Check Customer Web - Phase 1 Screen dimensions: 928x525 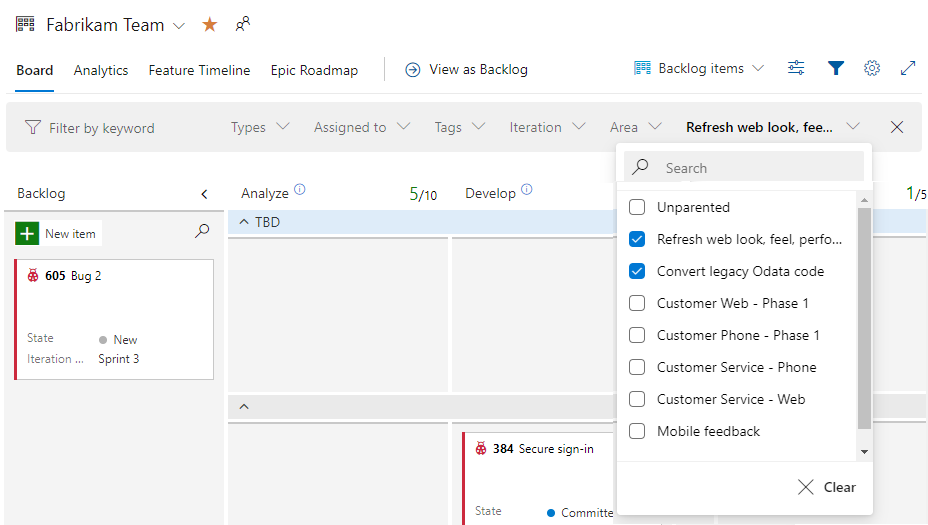point(636,303)
